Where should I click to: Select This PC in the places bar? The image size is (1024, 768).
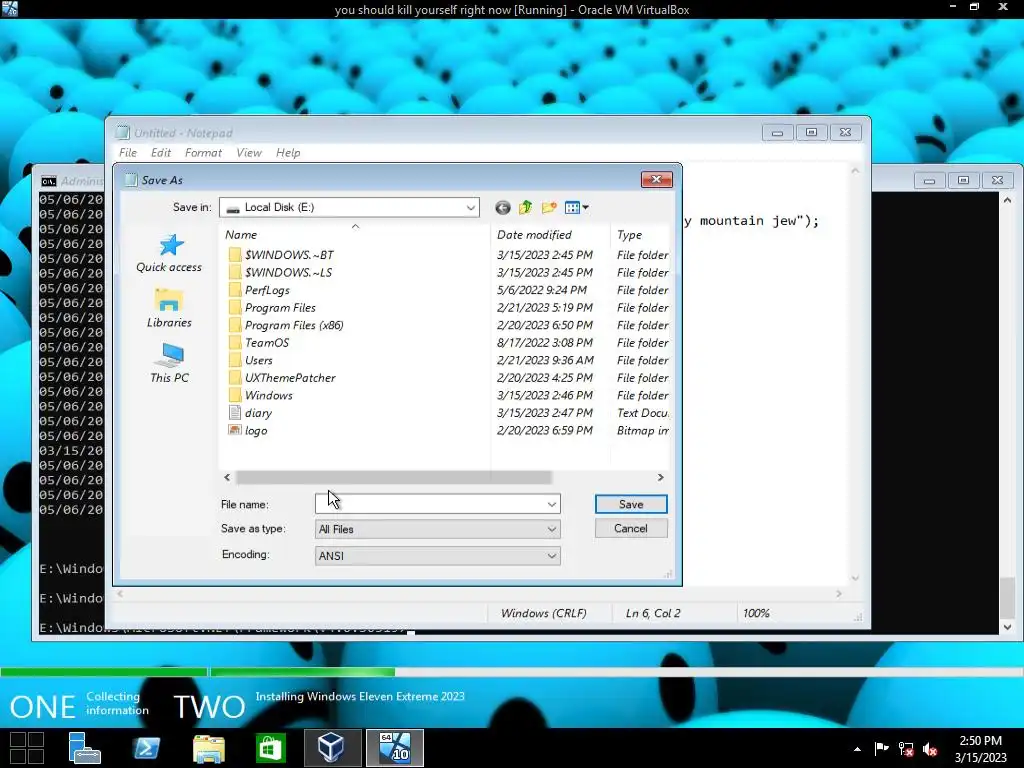coord(169,364)
